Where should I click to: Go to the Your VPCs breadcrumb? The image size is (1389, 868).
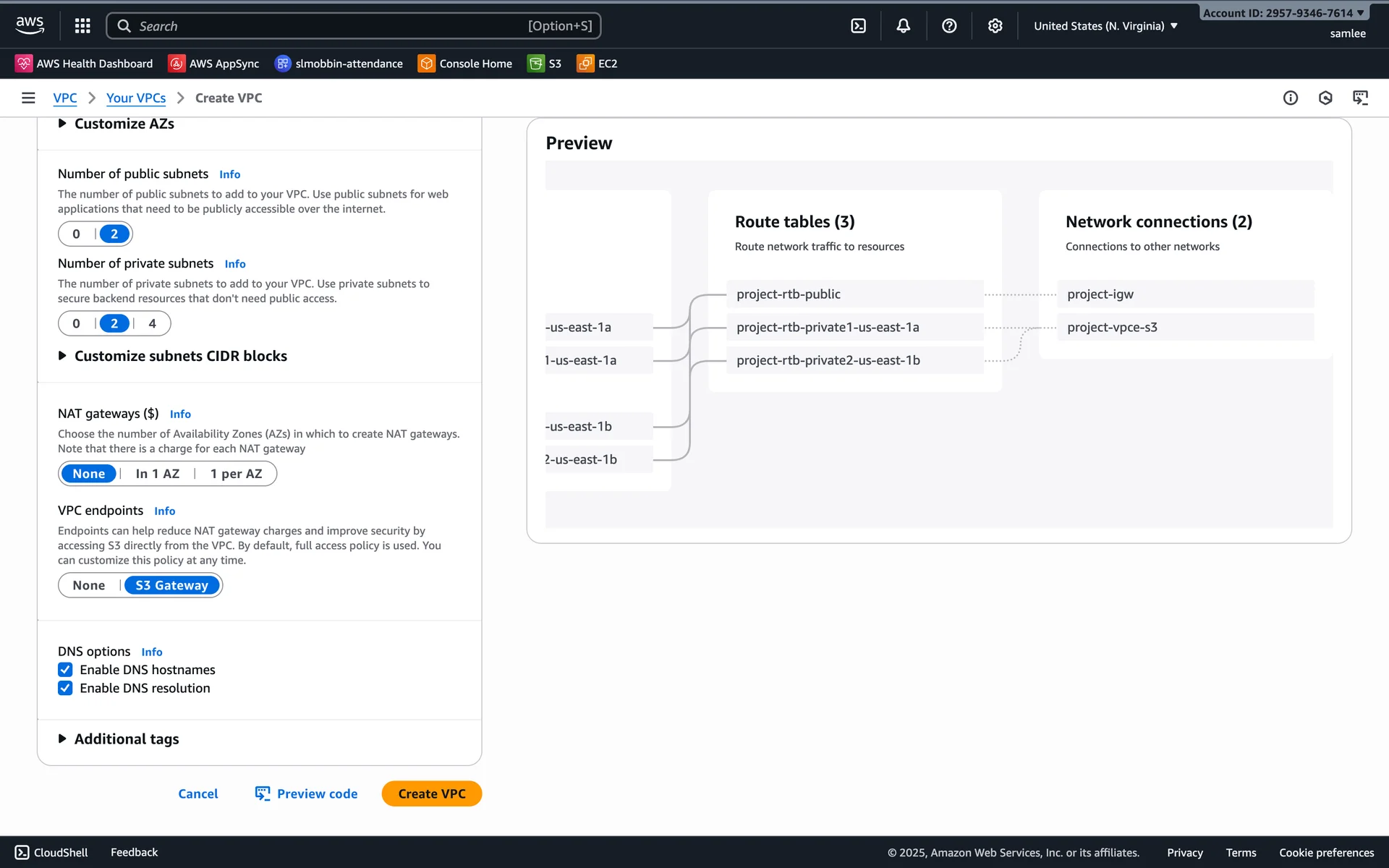click(x=136, y=98)
